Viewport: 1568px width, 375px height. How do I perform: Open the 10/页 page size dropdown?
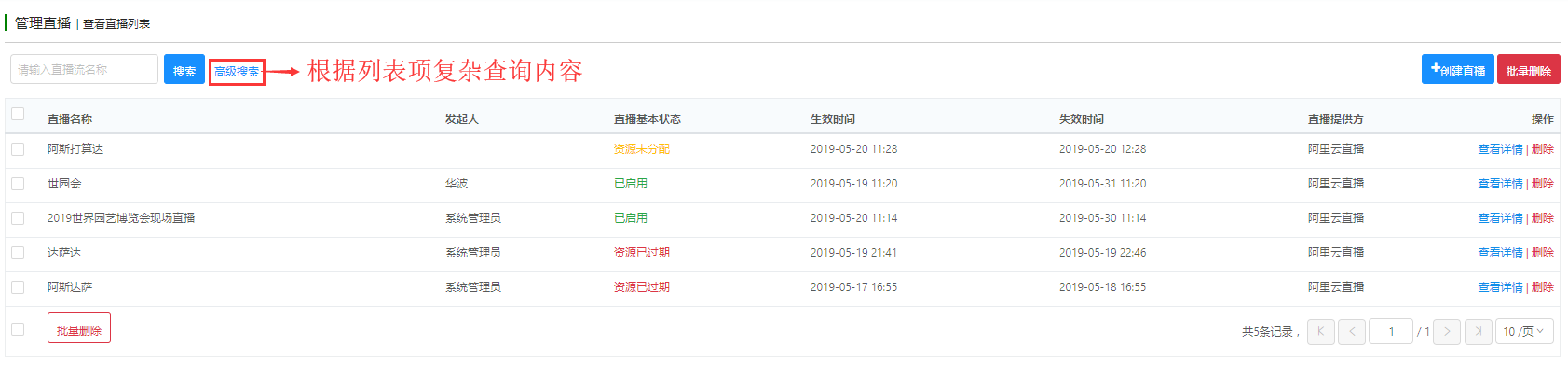pos(1525,332)
